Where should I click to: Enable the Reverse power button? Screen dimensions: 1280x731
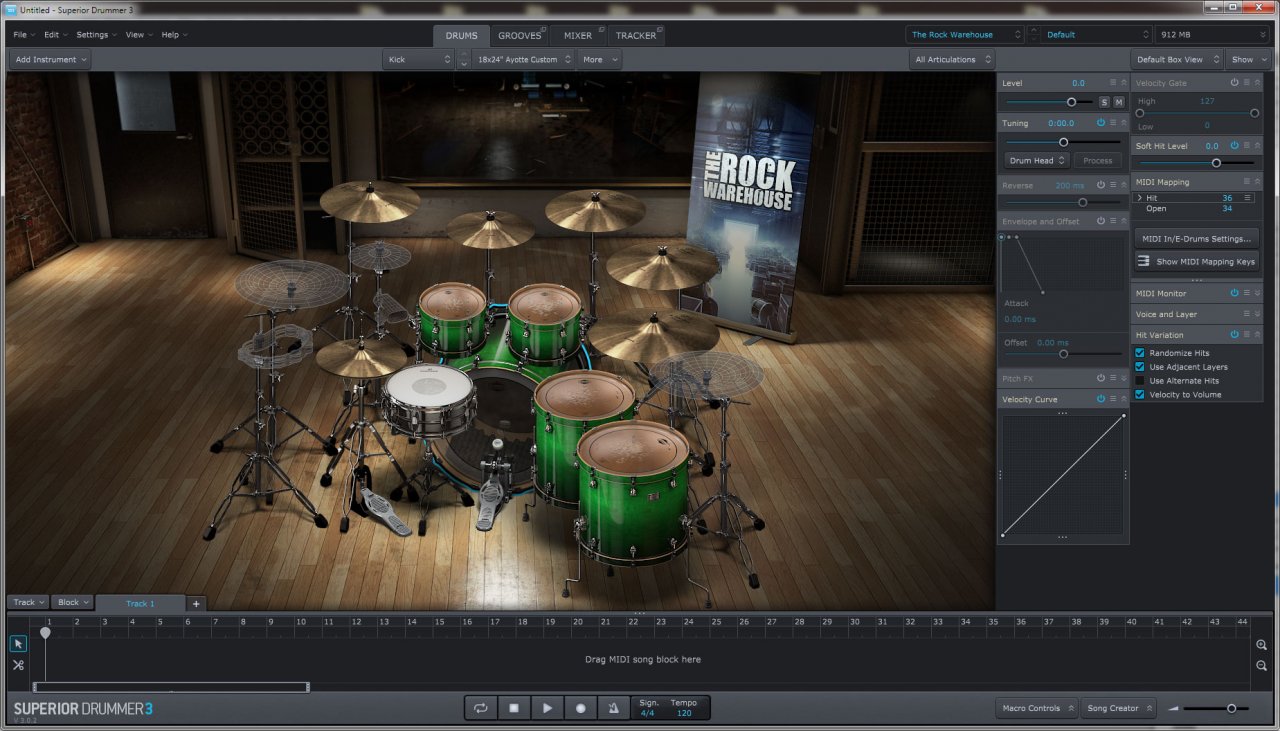tap(1101, 185)
